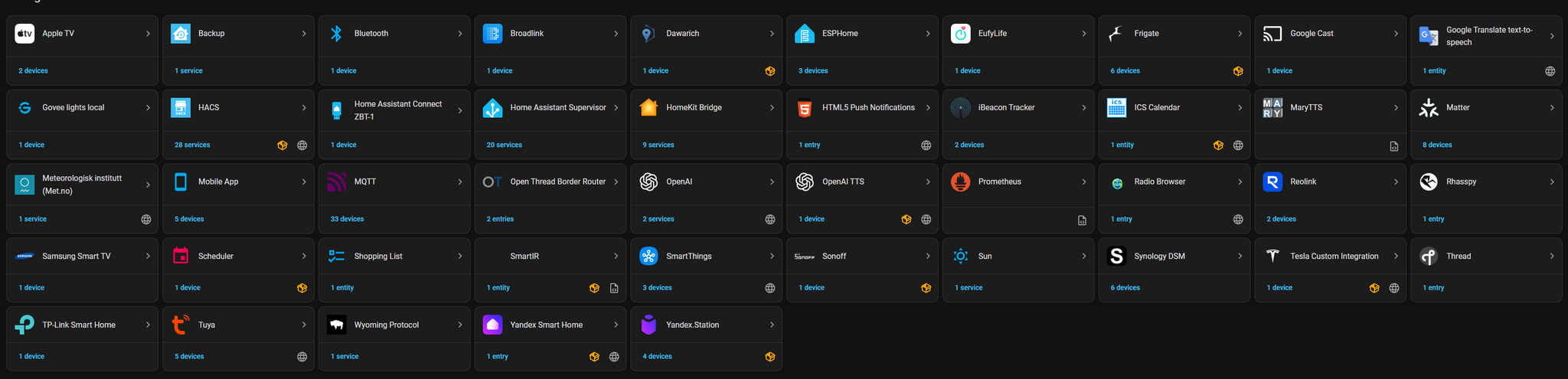Image resolution: width=1568 pixels, height=379 pixels.
Task: Open the HACS 28 services link
Action: coord(192,145)
